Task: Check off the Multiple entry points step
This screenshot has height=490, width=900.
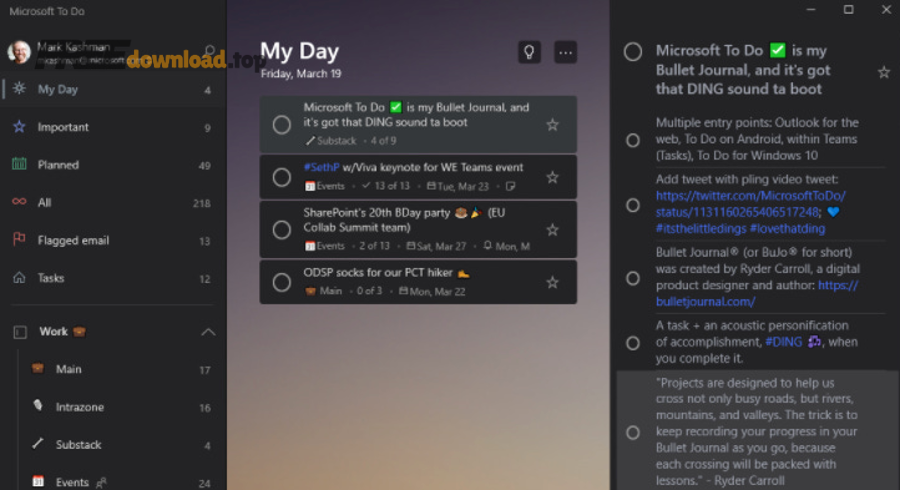Action: point(633,141)
